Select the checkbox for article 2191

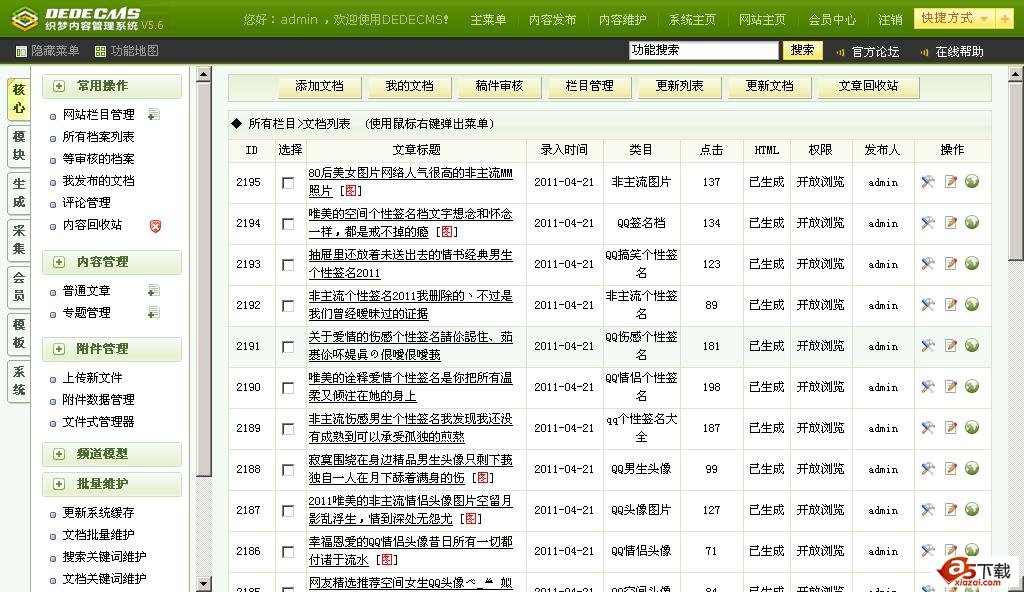click(x=288, y=347)
